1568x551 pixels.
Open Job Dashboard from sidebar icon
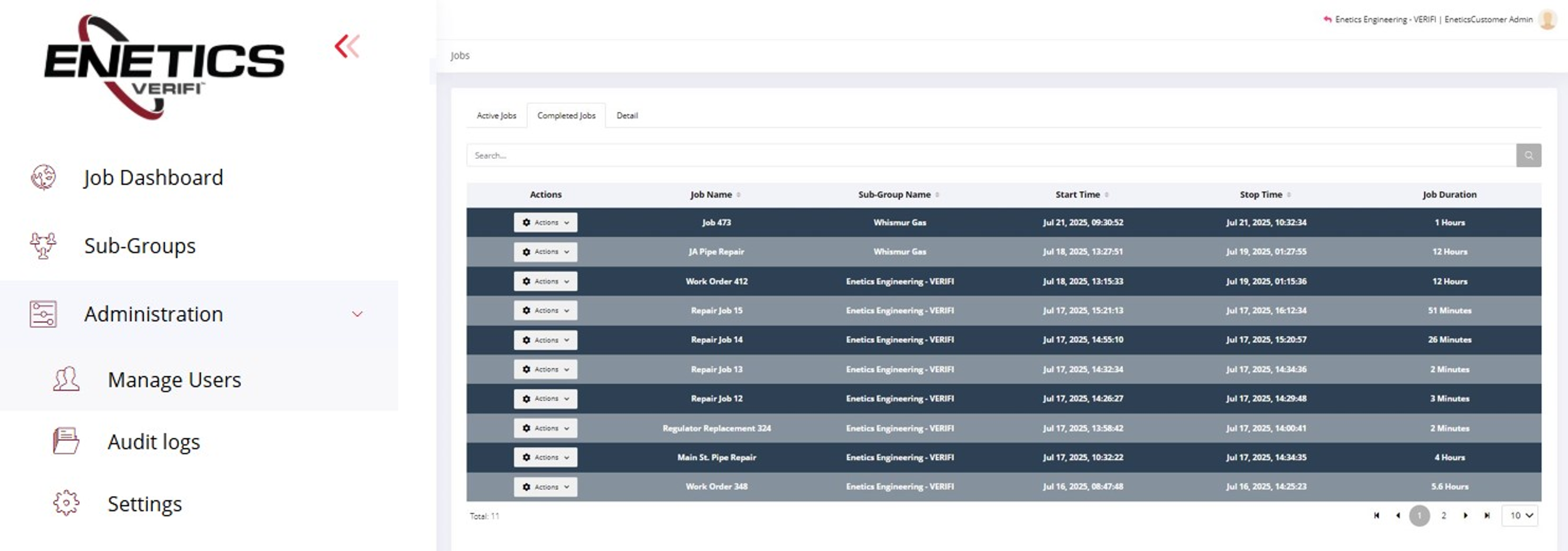tap(43, 177)
